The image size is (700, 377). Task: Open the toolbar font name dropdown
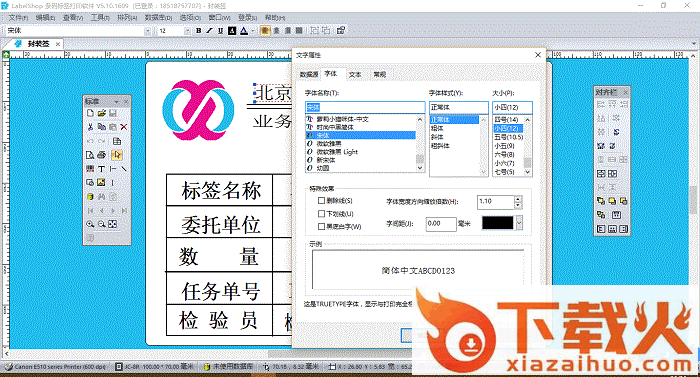(147, 30)
